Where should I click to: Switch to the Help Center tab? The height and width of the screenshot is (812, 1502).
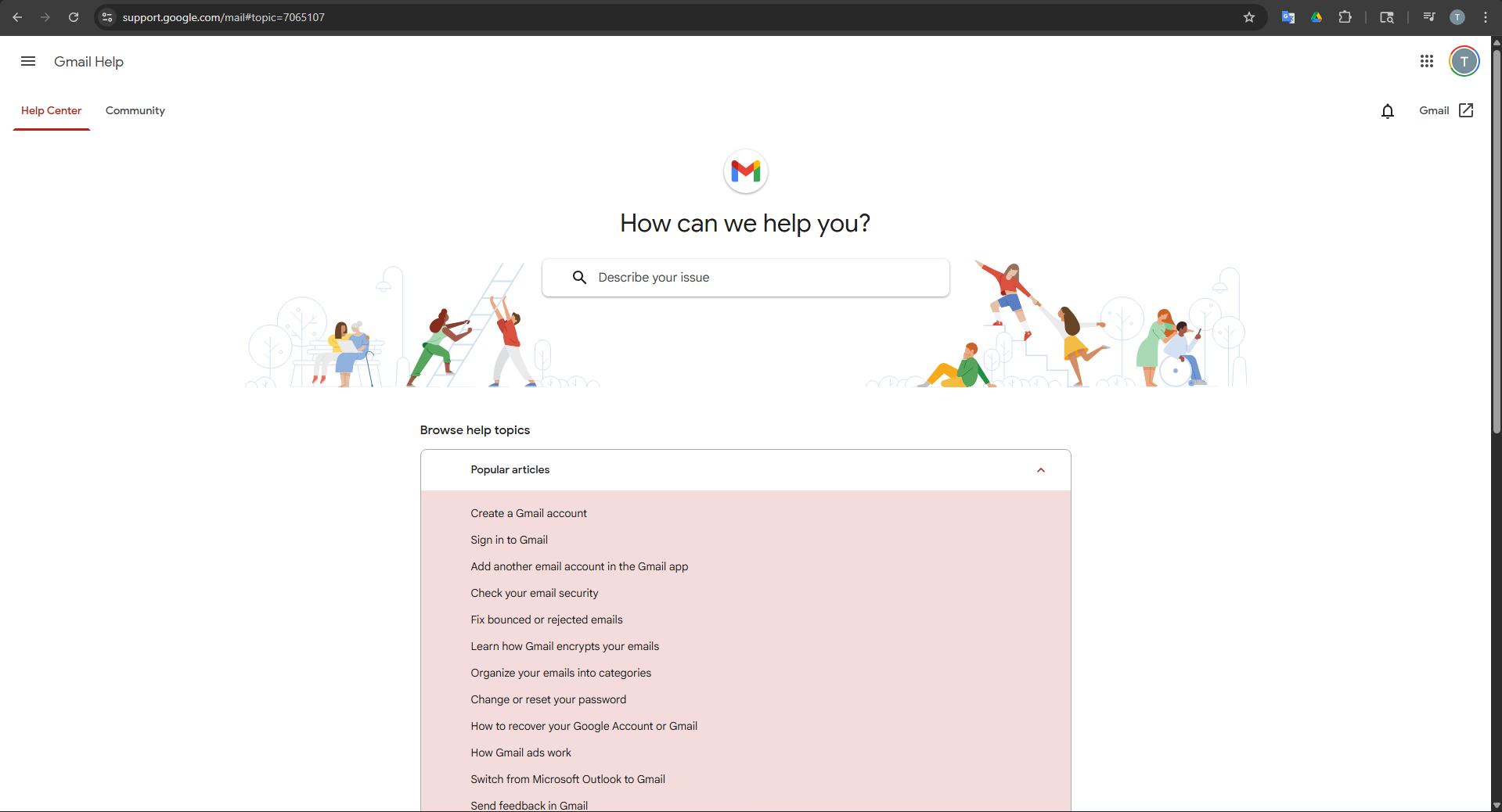[52, 111]
